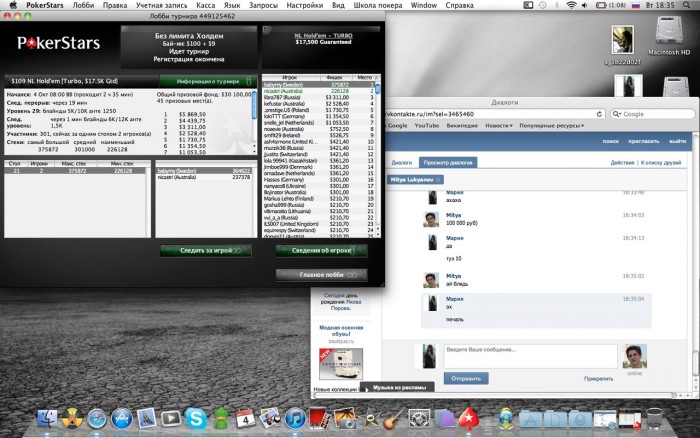Image resolution: width=700 pixels, height=438 pixels.
Task: Reload the page in Safari address bar
Action: [x=599, y=114]
